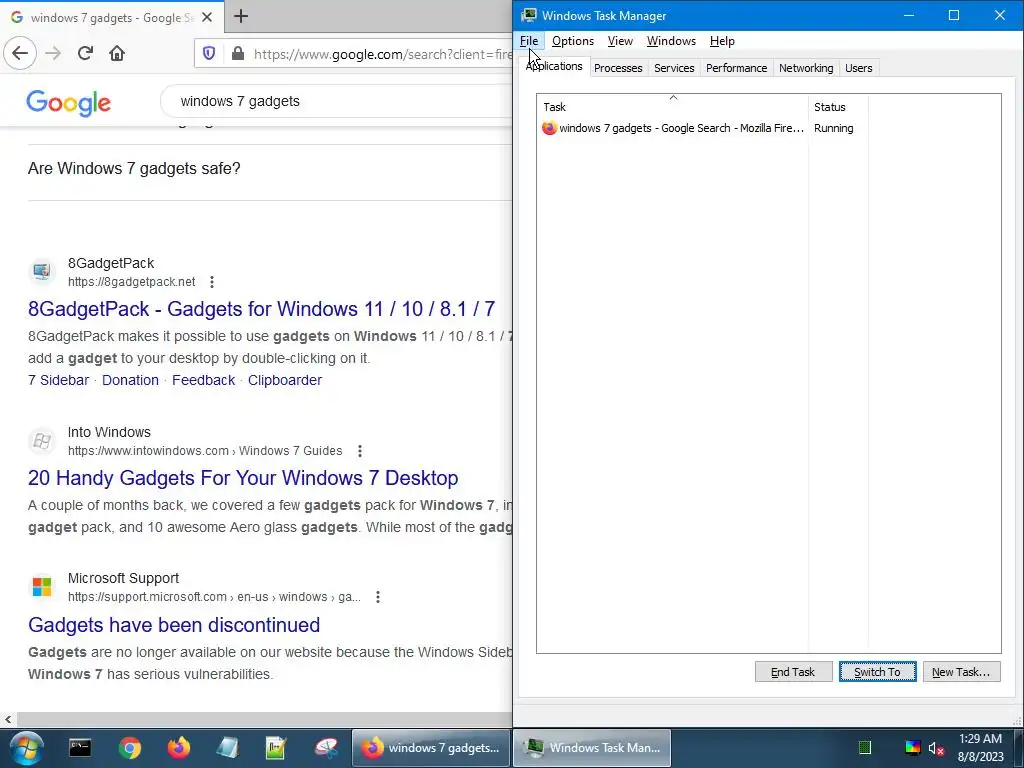Open the pinned notepad-style taskbar icon
The height and width of the screenshot is (768, 1024).
[x=227, y=748]
